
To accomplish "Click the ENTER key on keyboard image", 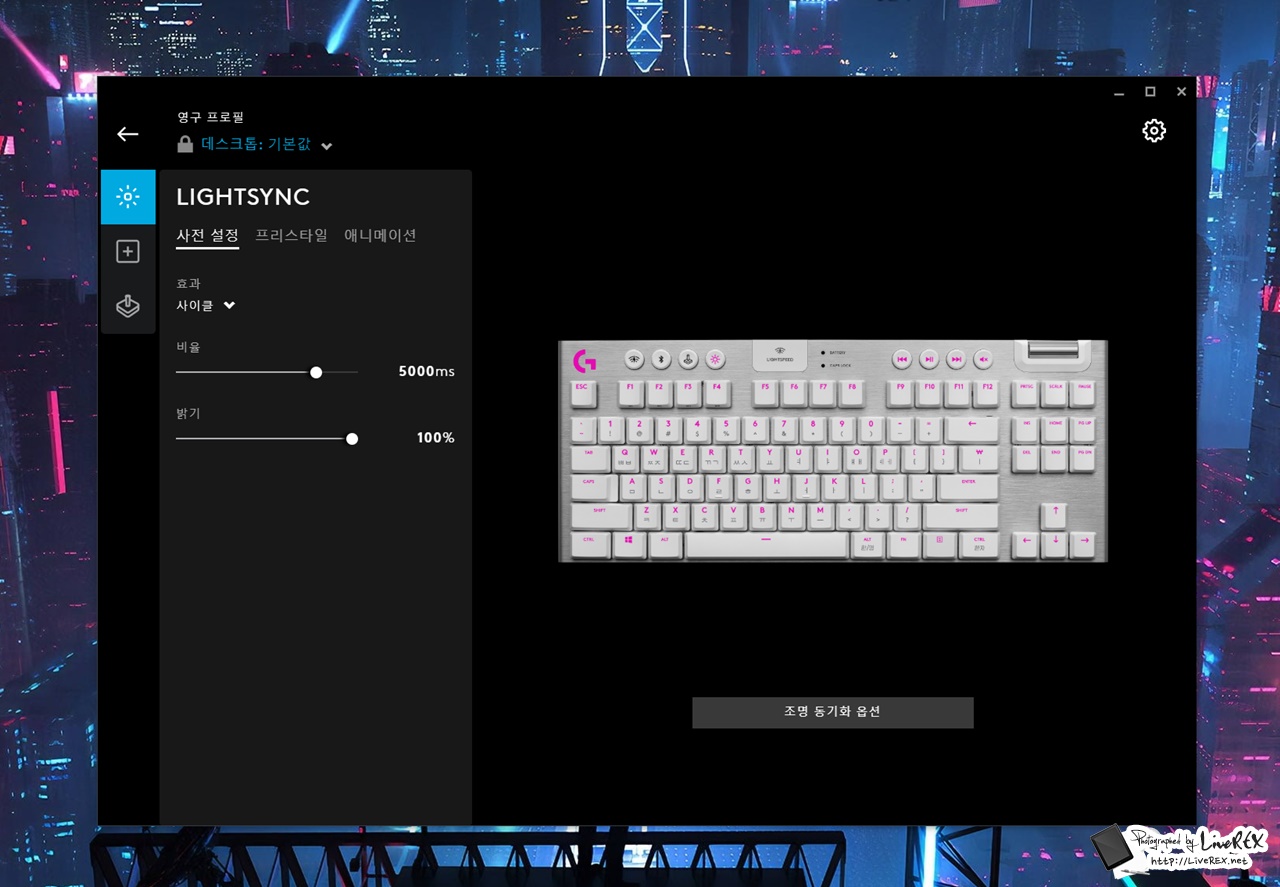I will [968, 487].
